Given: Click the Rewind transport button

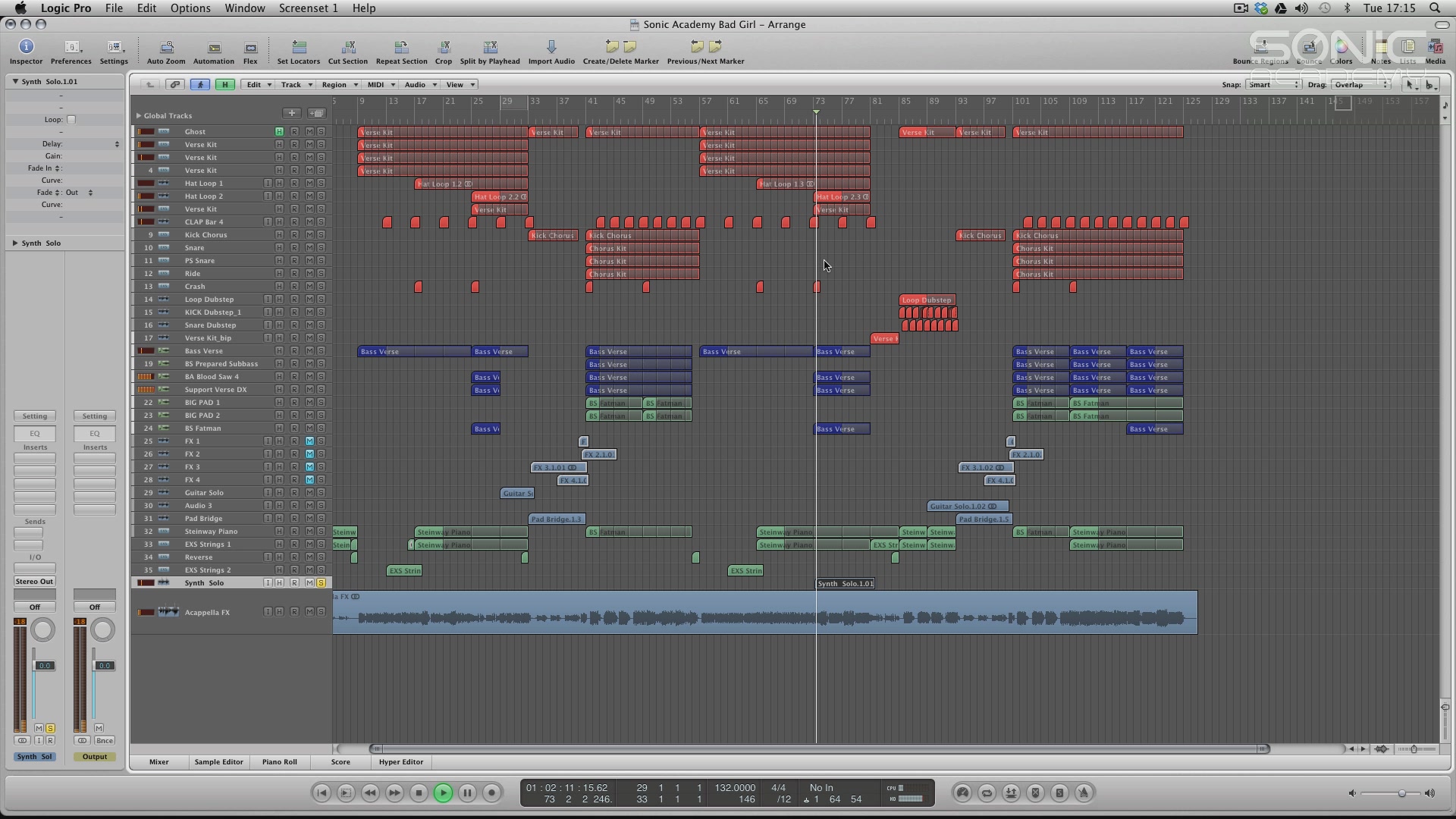Looking at the screenshot, I should tap(370, 793).
